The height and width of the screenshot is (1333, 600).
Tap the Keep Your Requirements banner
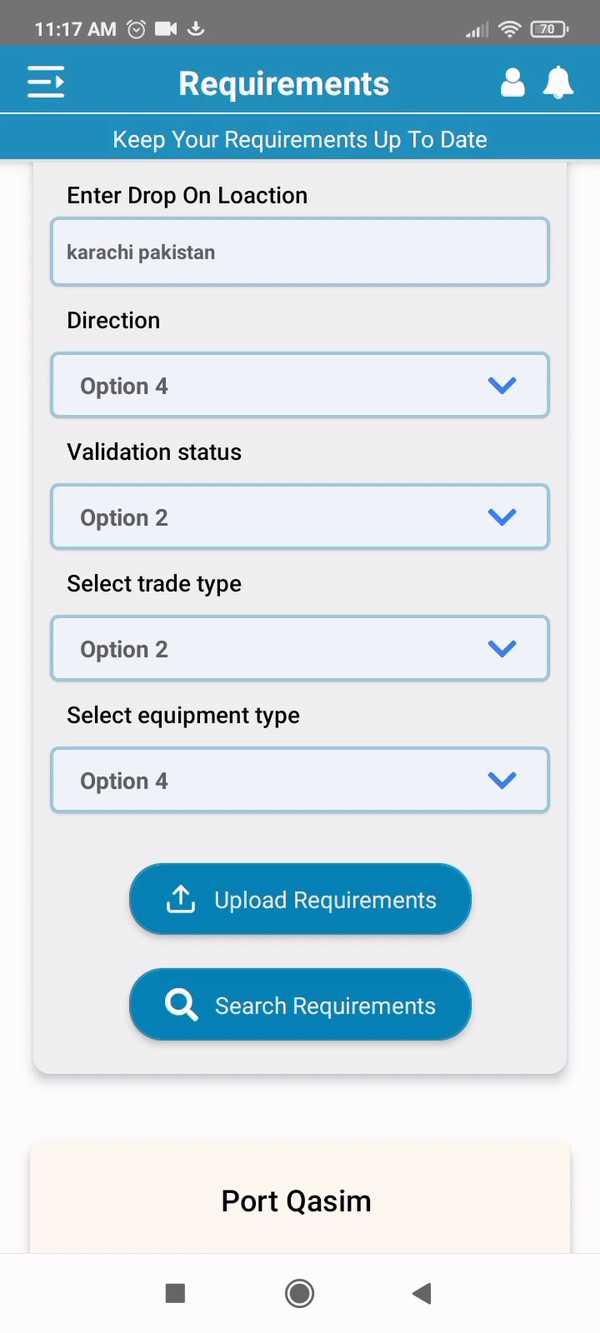click(x=300, y=139)
